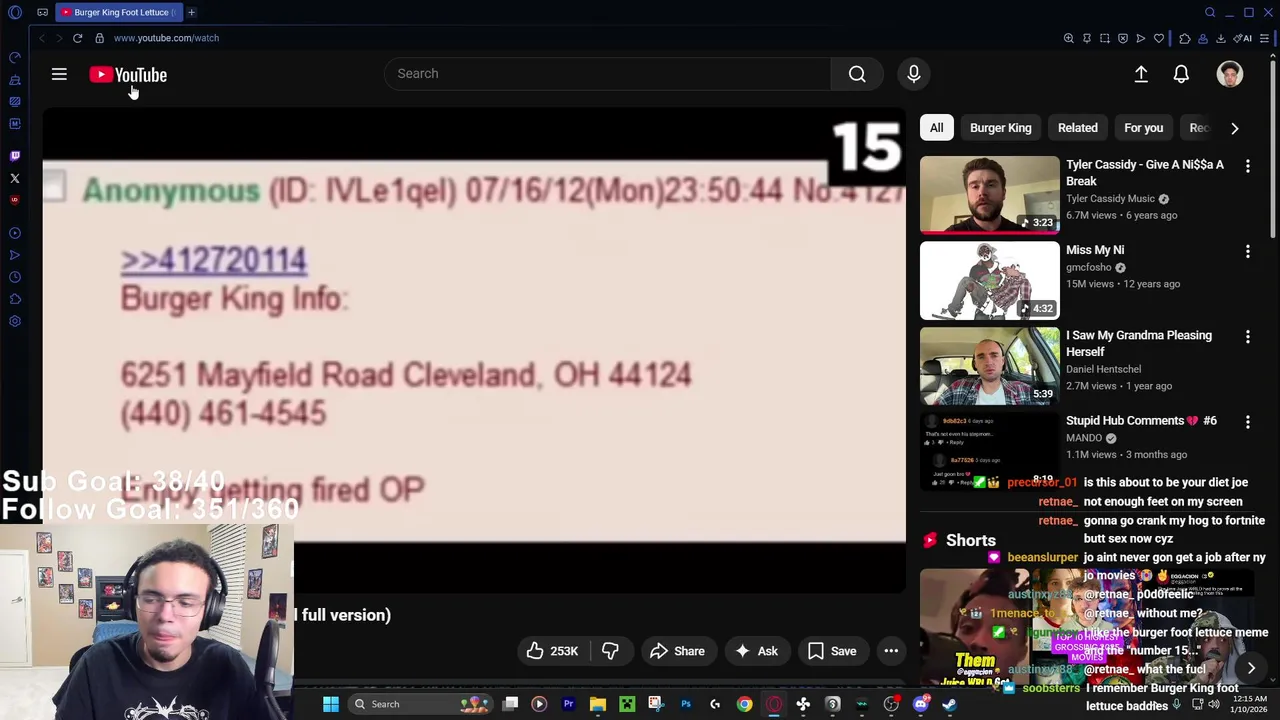This screenshot has width=1280, height=720.
Task: Open extensions cube in the sidebar
Action: (15, 299)
